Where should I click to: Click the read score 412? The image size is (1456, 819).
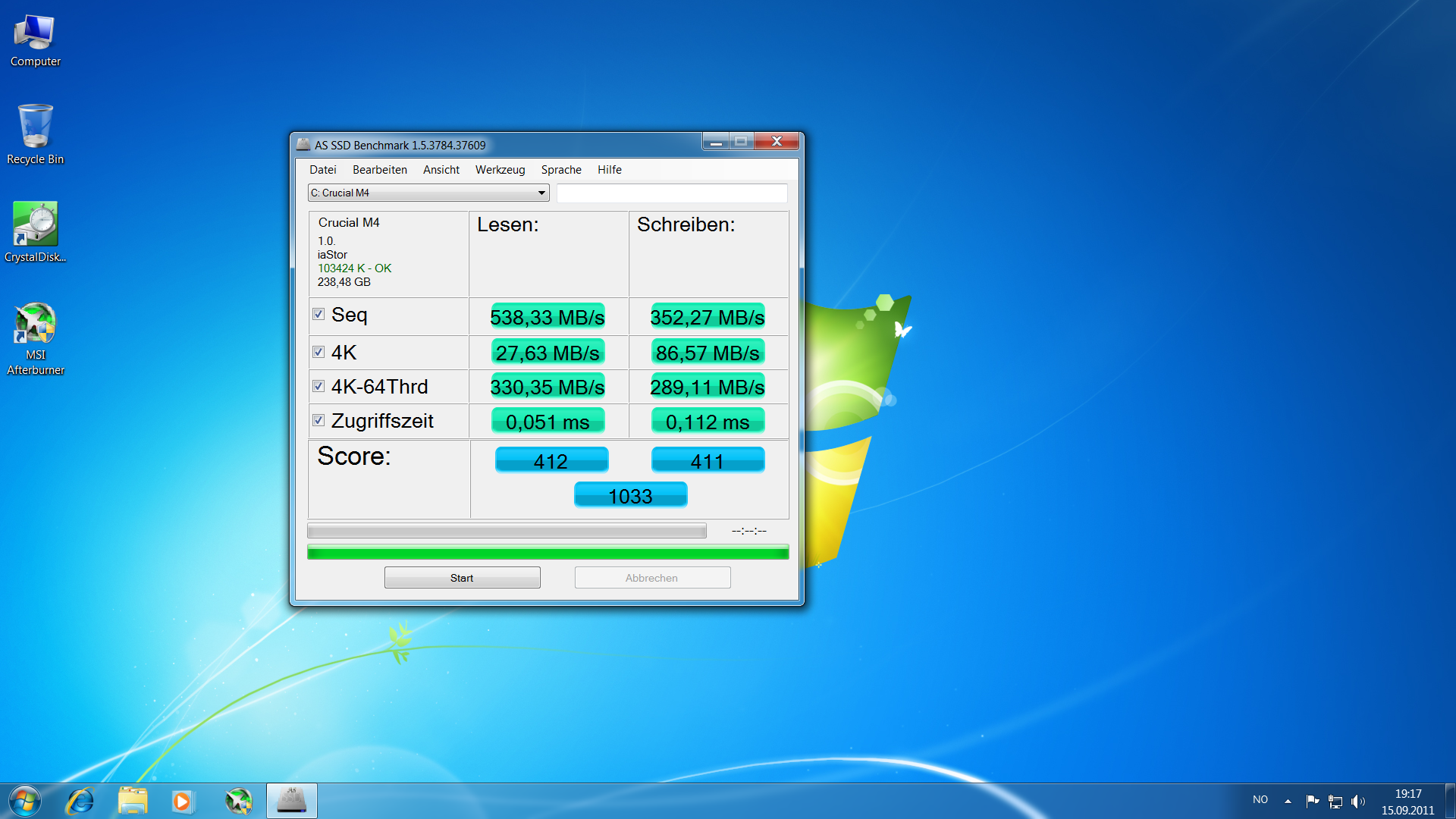[x=551, y=460]
